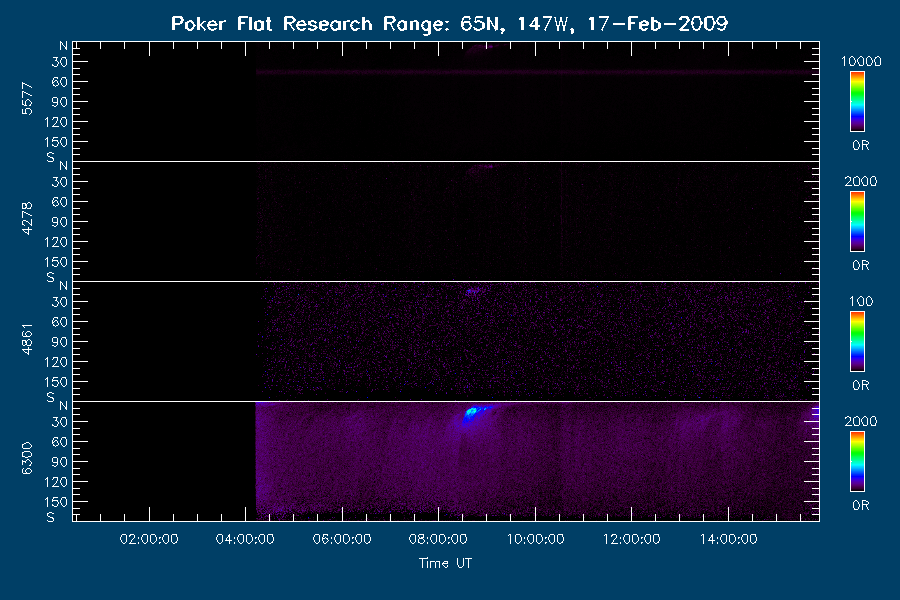Click the 04:00:00 time tick label
Image resolution: width=900 pixels, height=600 pixels.
click(x=245, y=539)
